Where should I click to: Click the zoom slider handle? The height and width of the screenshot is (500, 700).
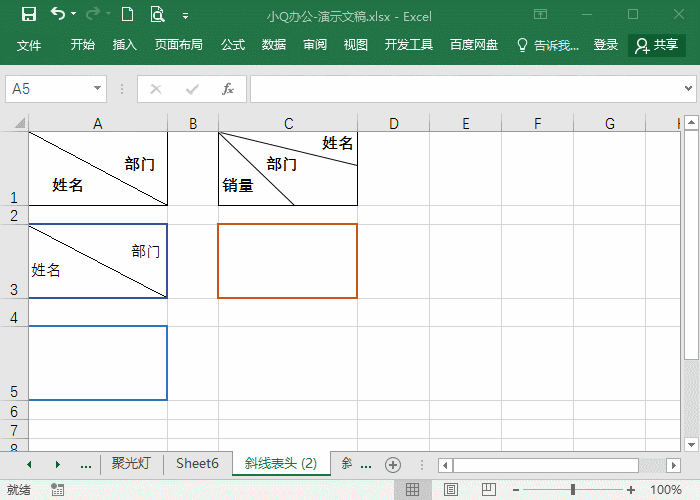tap(573, 490)
